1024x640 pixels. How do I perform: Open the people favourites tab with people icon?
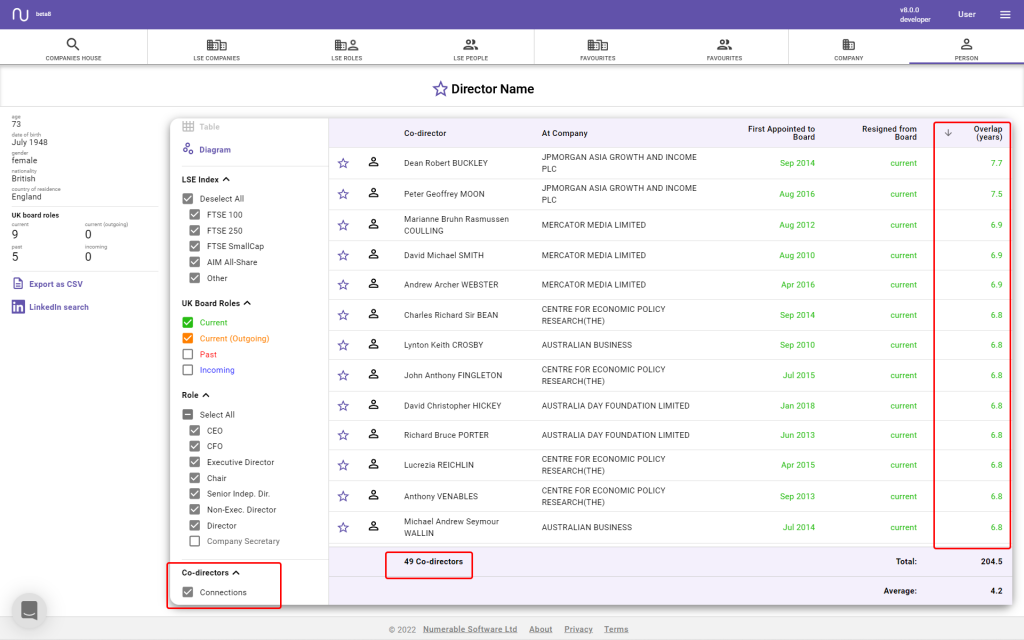724,48
